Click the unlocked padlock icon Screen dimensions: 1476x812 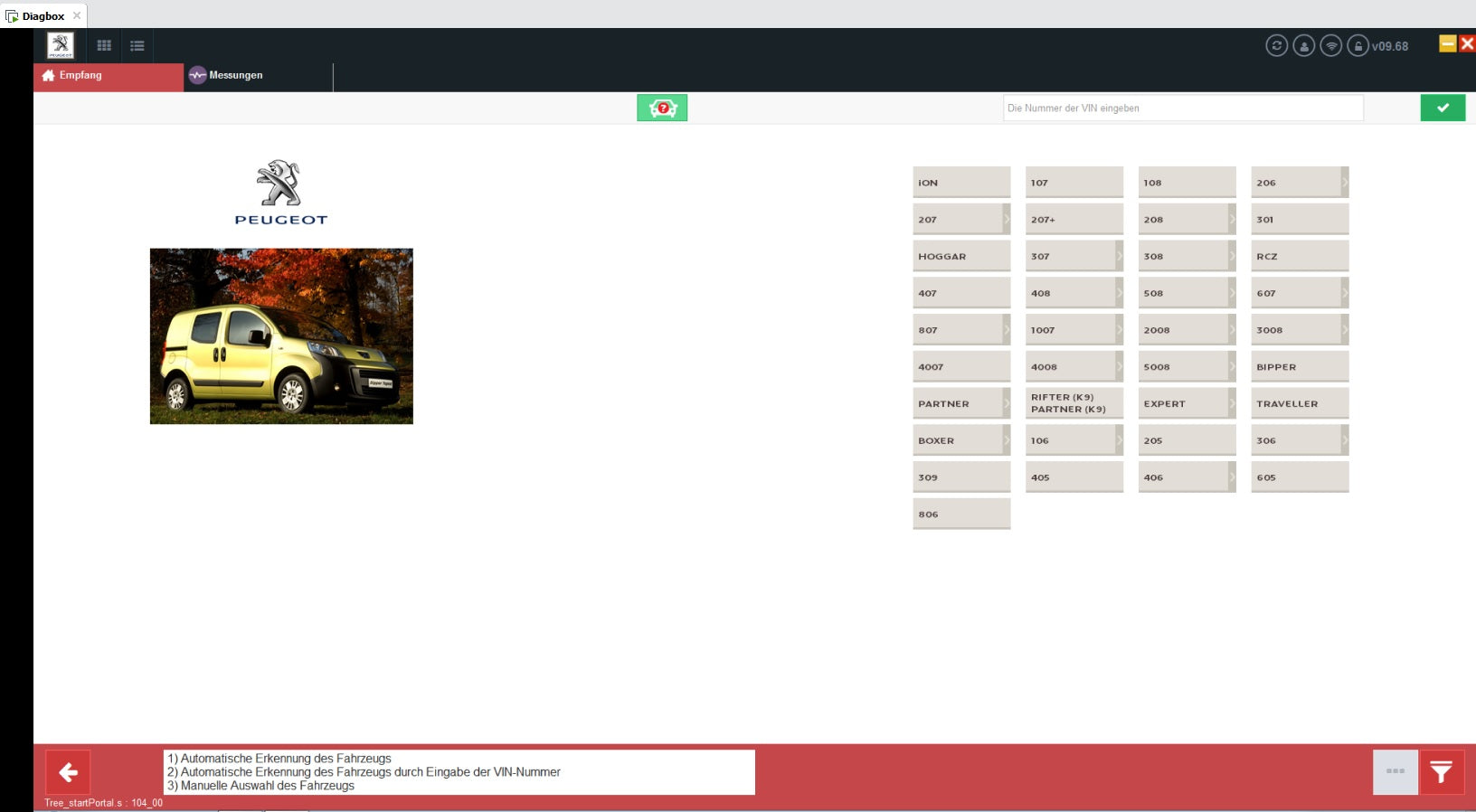tap(1358, 46)
